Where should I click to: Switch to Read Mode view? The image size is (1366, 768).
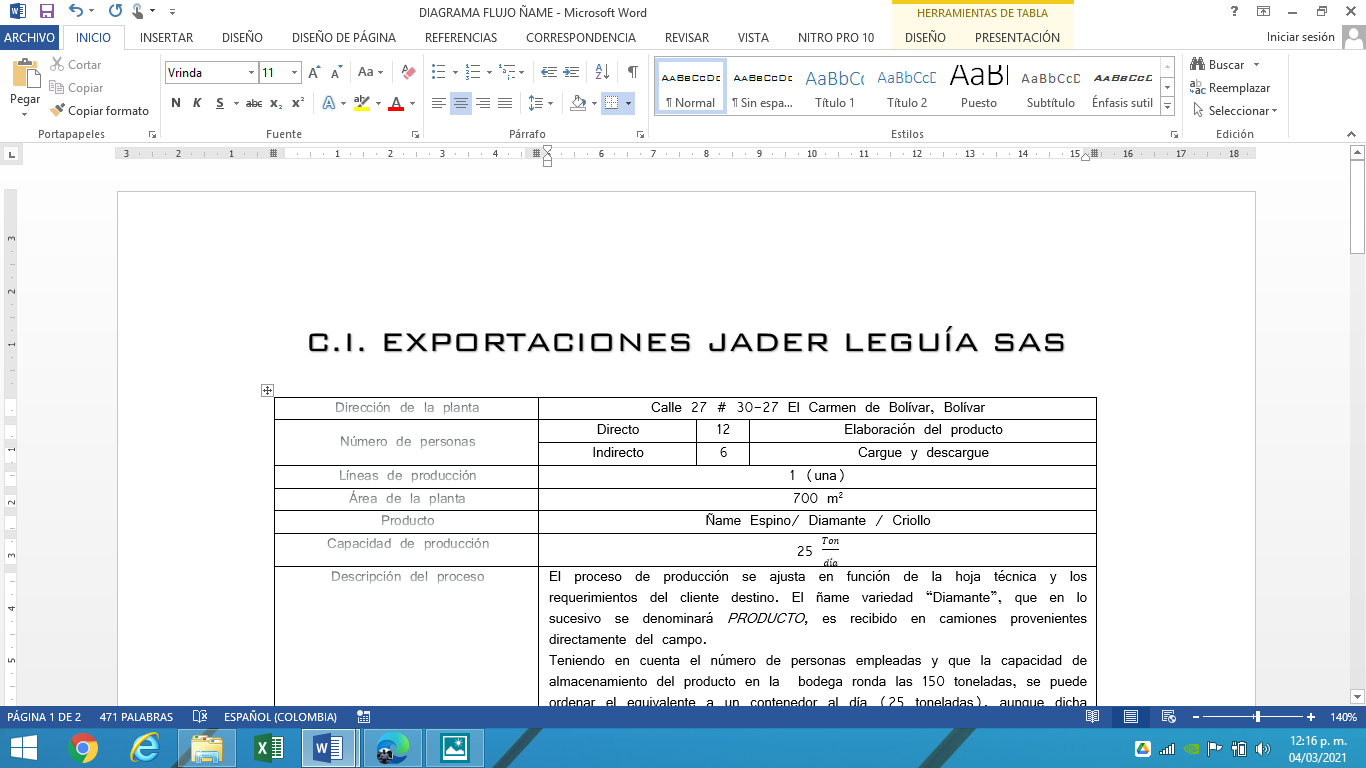pyautogui.click(x=1093, y=717)
